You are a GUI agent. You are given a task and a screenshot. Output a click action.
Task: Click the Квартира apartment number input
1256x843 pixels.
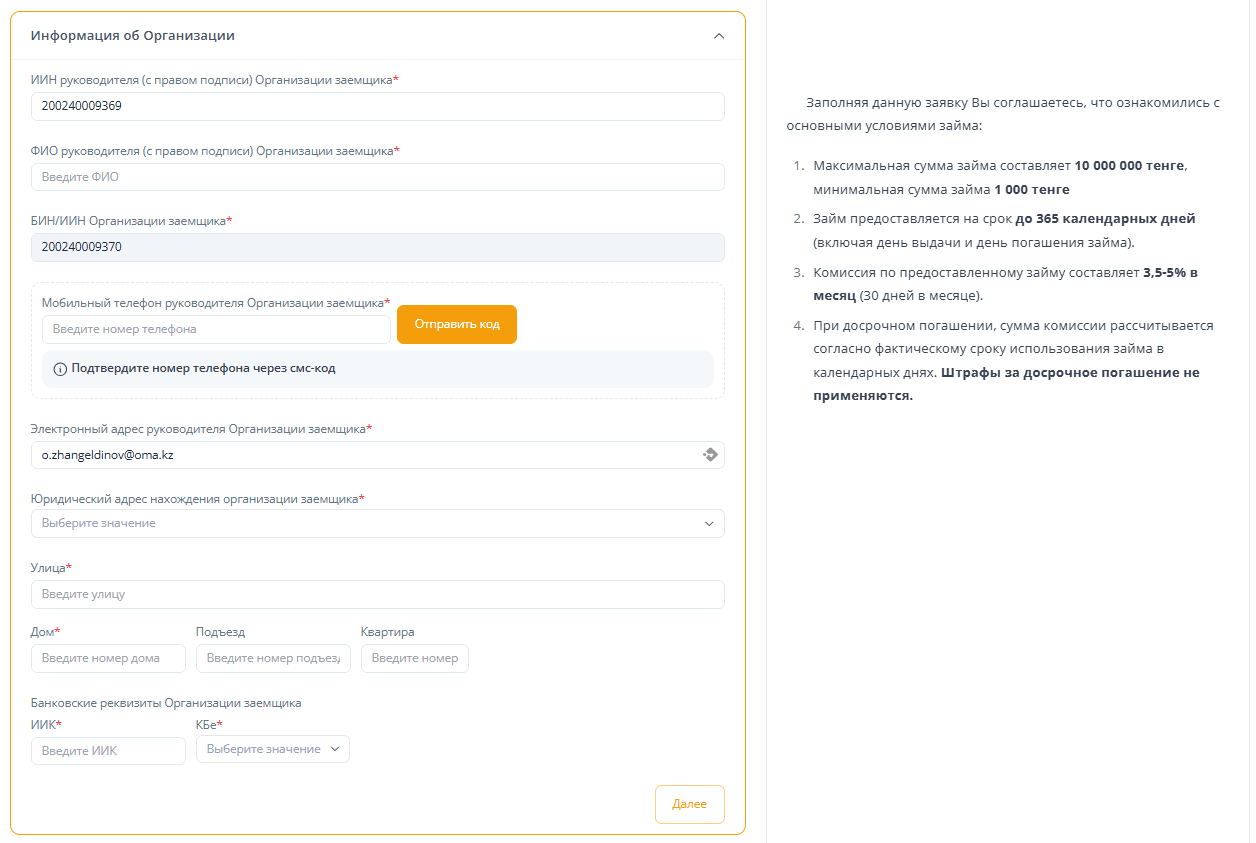pyautogui.click(x=415, y=658)
